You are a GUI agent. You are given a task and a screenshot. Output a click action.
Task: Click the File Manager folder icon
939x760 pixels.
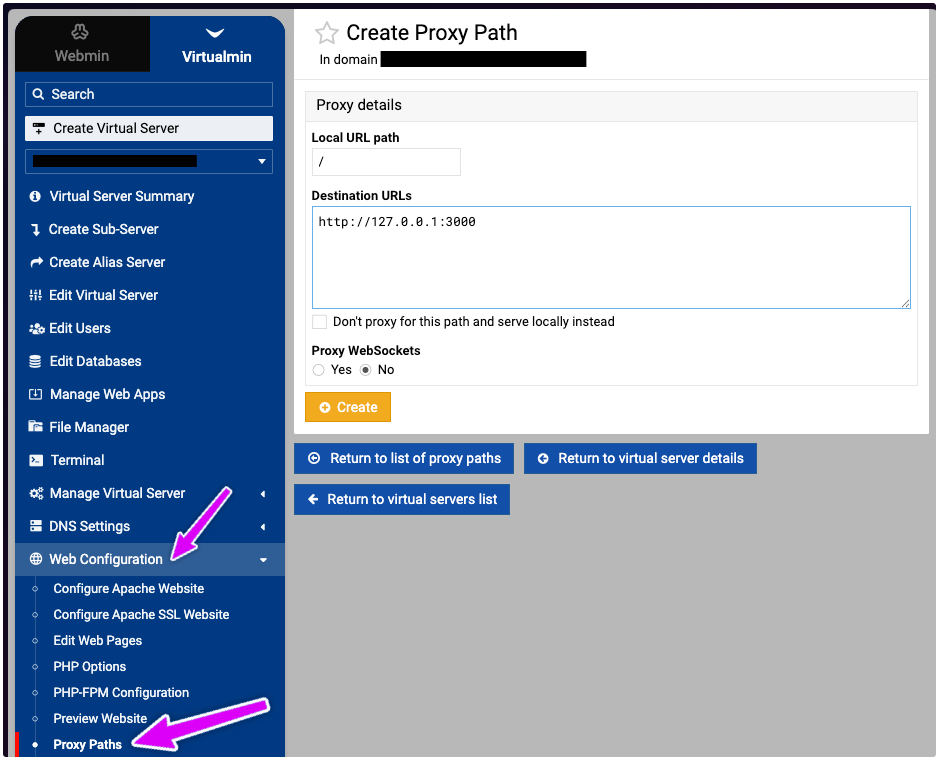[x=37, y=428]
